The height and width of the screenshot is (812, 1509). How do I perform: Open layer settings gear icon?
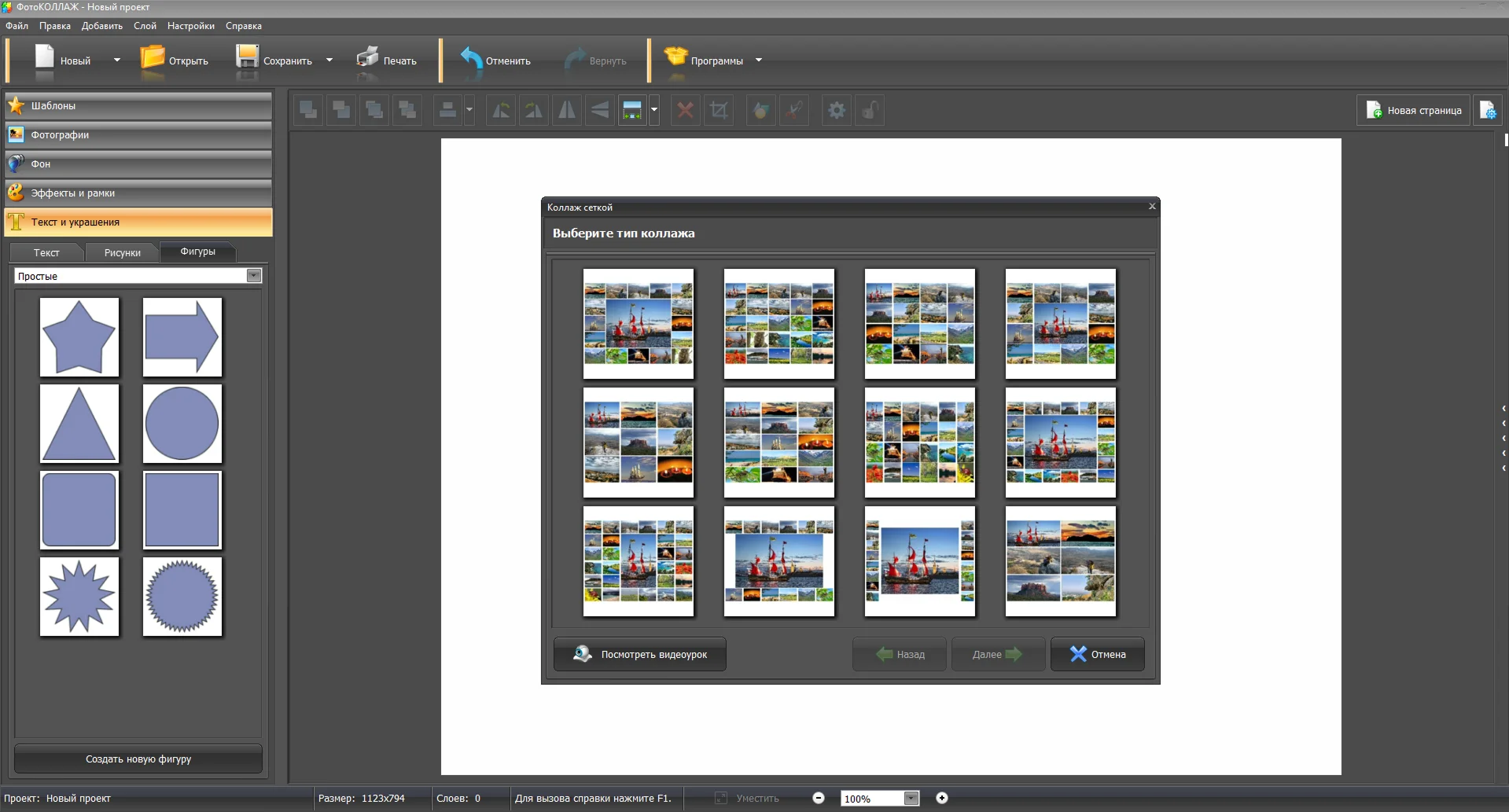point(837,111)
